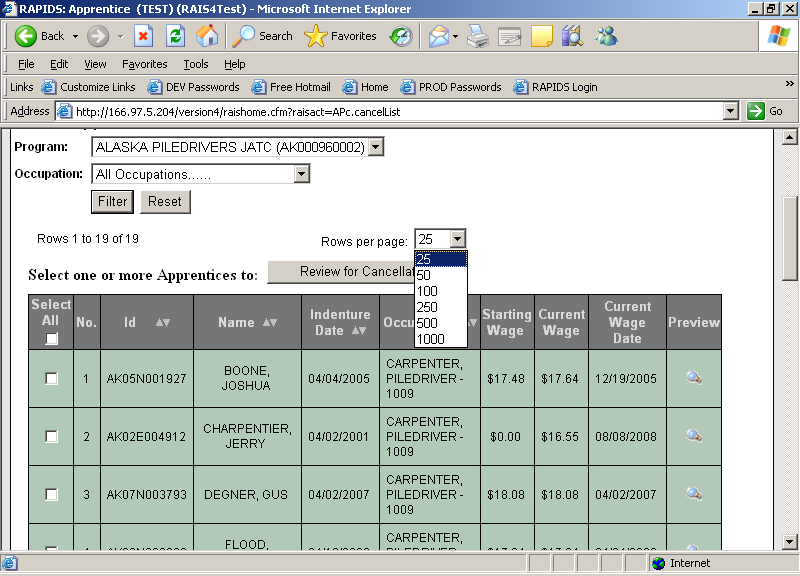The height and width of the screenshot is (576, 800).
Task: Open the Occupation dropdown
Action: tap(302, 174)
